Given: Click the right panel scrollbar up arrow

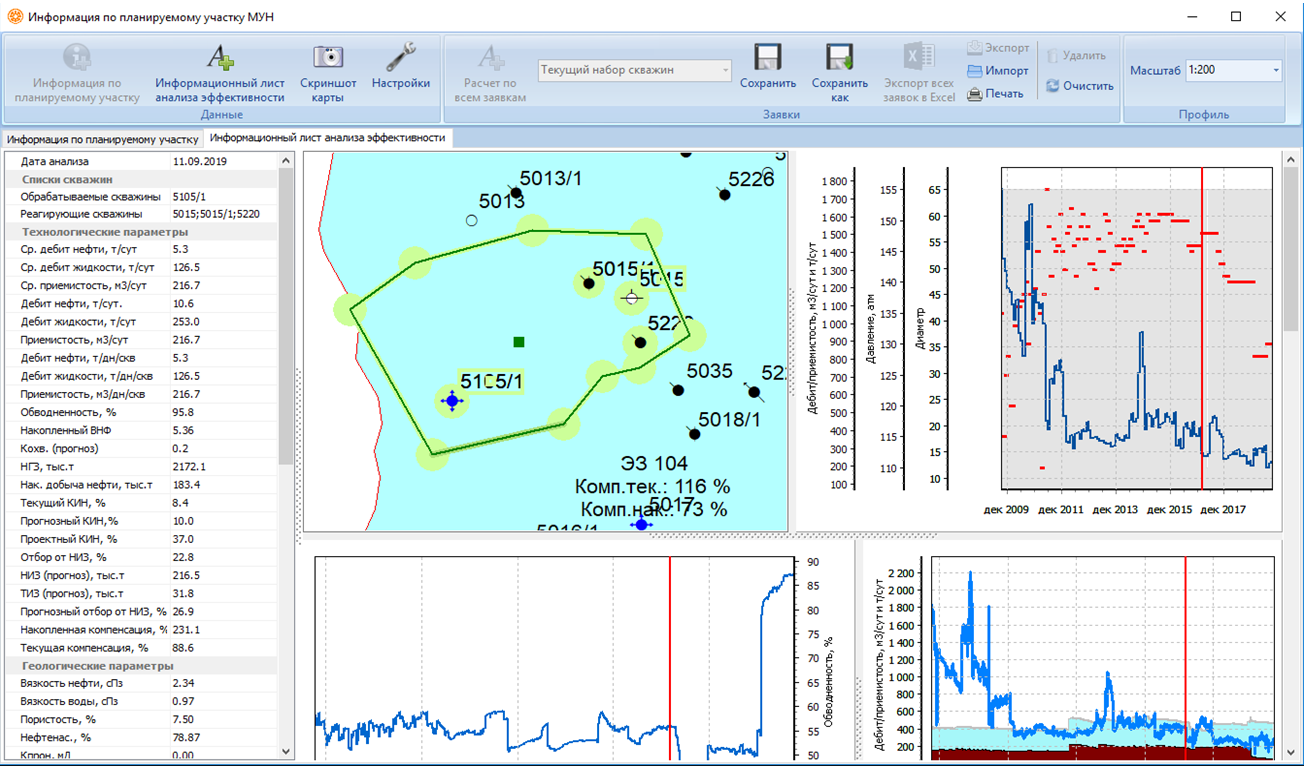Looking at the screenshot, I should pyautogui.click(x=1291, y=160).
